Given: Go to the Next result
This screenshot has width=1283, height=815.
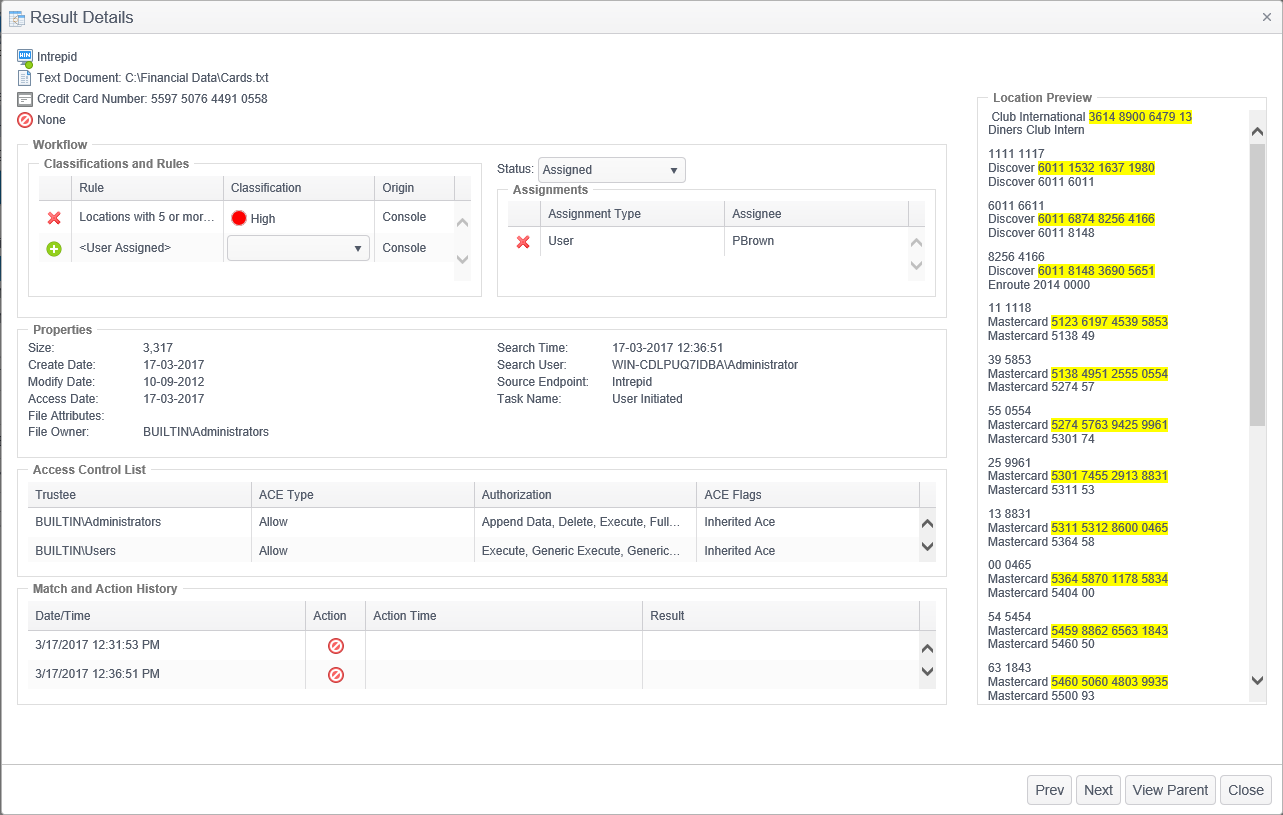Looking at the screenshot, I should point(1098,790).
